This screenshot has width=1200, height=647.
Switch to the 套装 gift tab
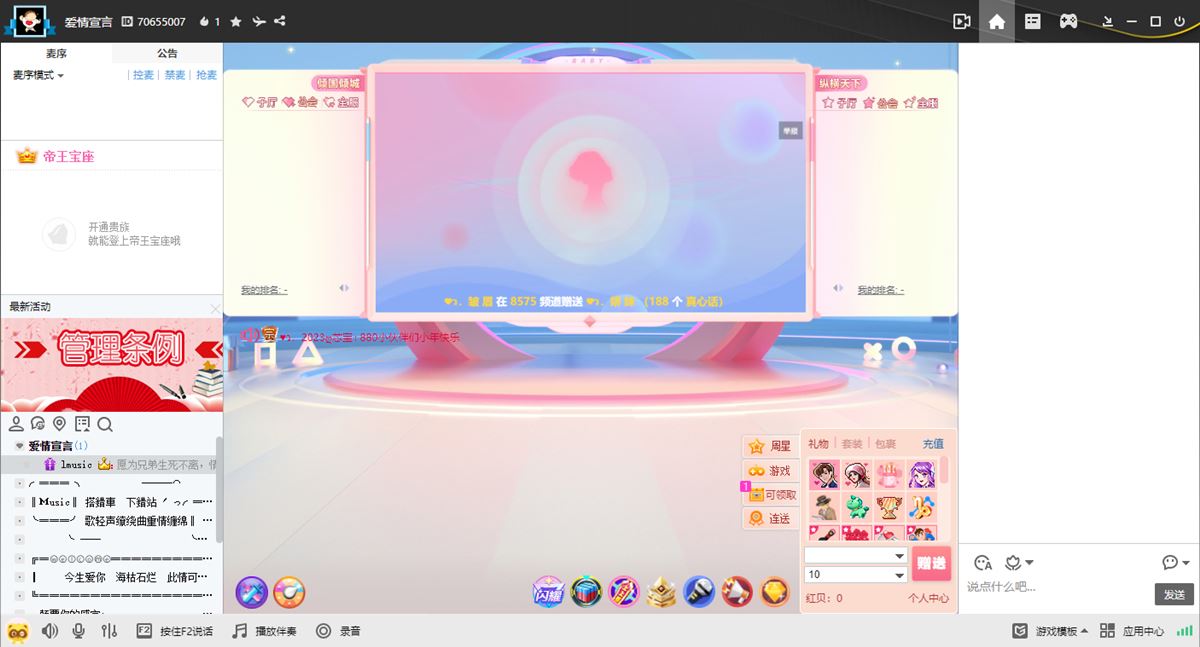coord(851,444)
